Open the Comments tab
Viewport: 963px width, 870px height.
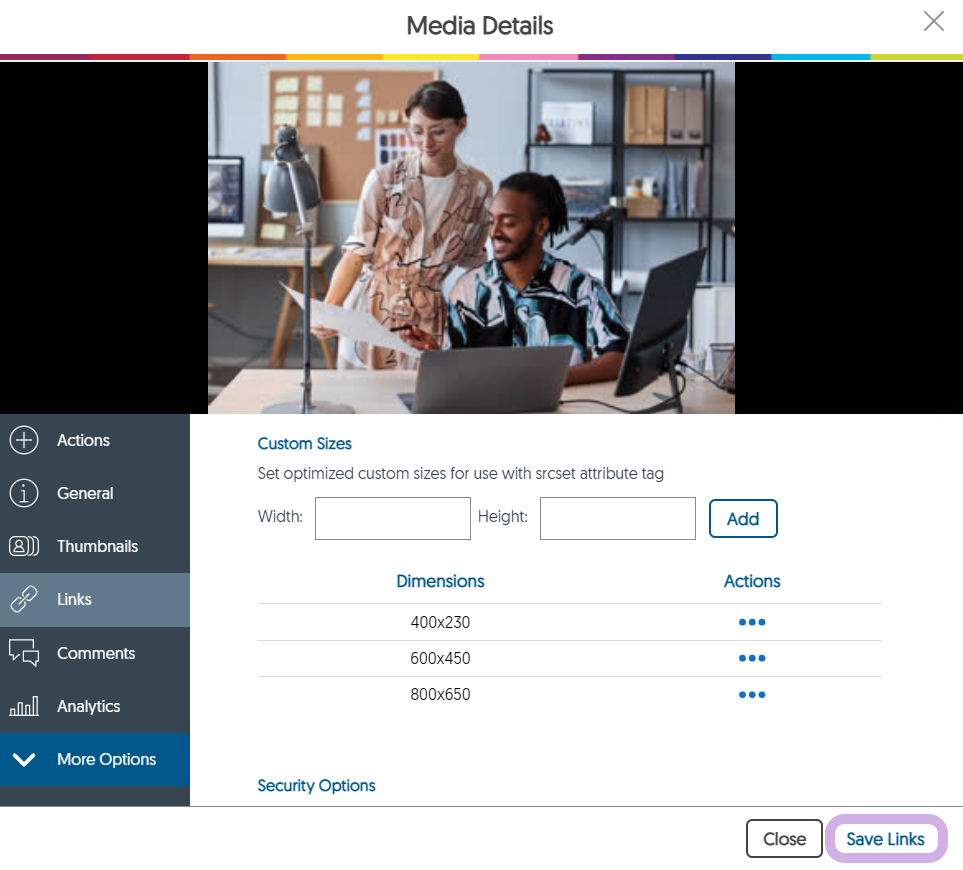[95, 653]
